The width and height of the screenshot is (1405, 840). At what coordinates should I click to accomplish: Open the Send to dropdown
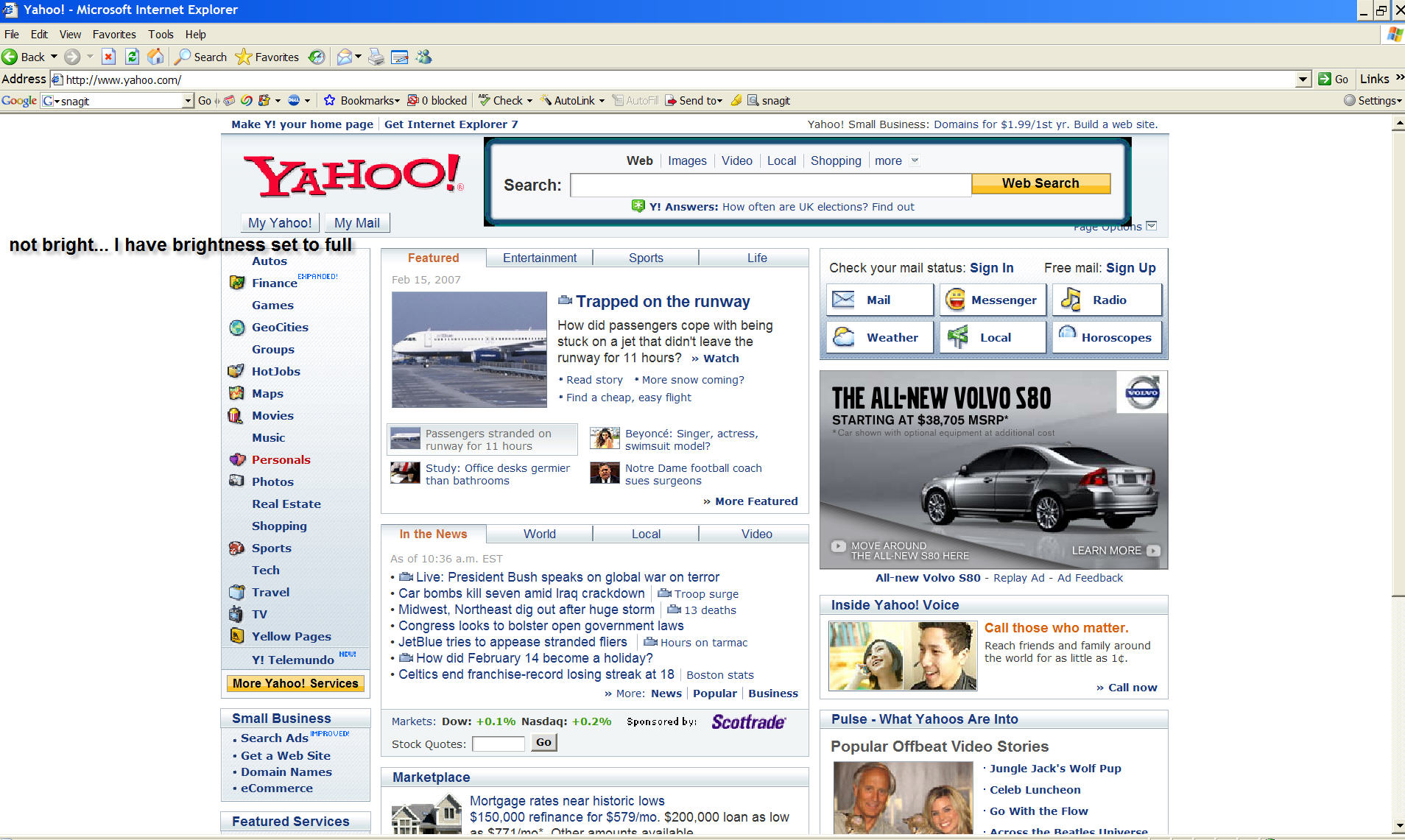click(719, 101)
